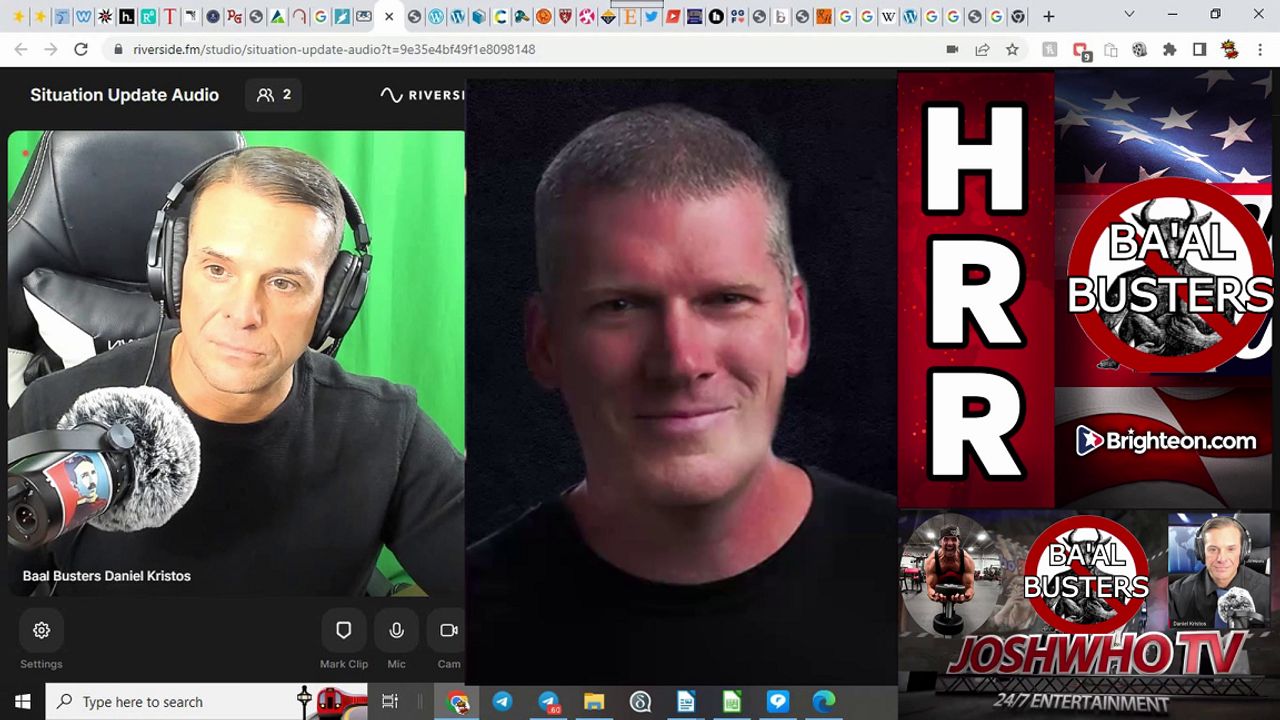Mute the microphone with Mic toggle
Image resolution: width=1280 pixels, height=720 pixels.
pos(396,630)
